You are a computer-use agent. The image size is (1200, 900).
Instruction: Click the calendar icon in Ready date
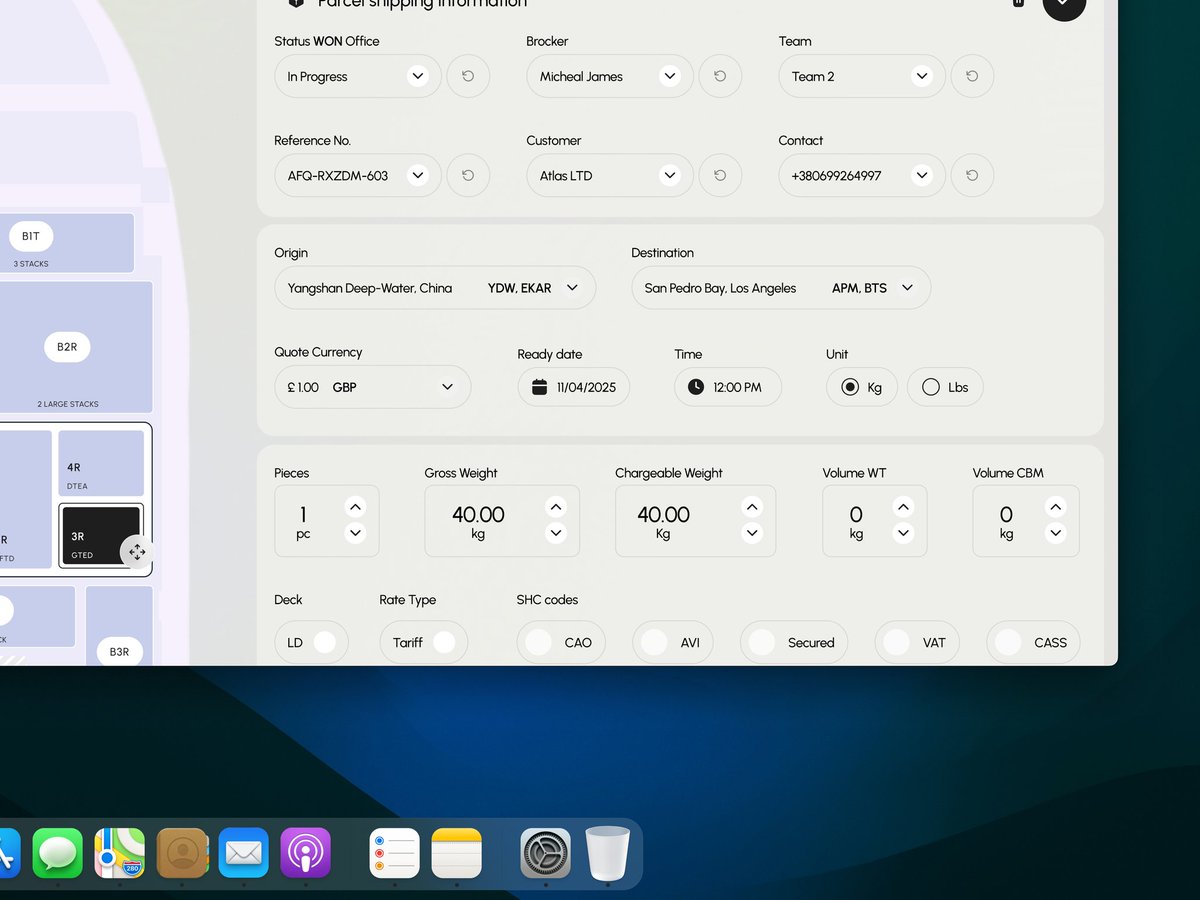(540, 387)
